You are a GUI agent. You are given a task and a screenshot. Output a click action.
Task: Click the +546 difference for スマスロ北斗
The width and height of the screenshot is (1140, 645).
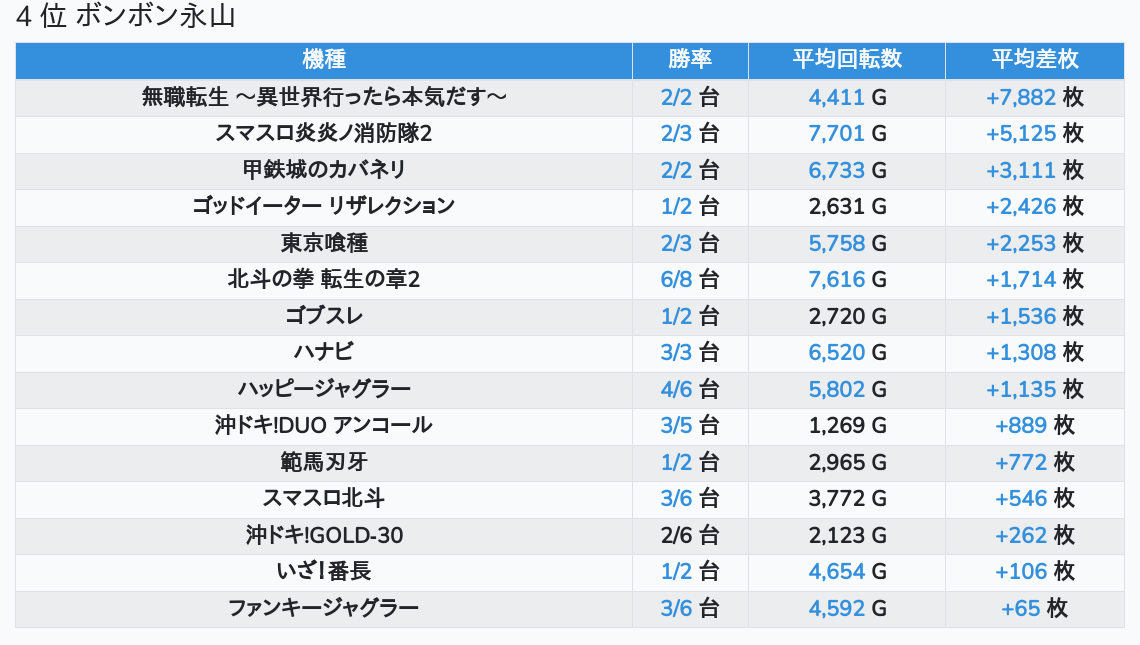tap(1021, 498)
